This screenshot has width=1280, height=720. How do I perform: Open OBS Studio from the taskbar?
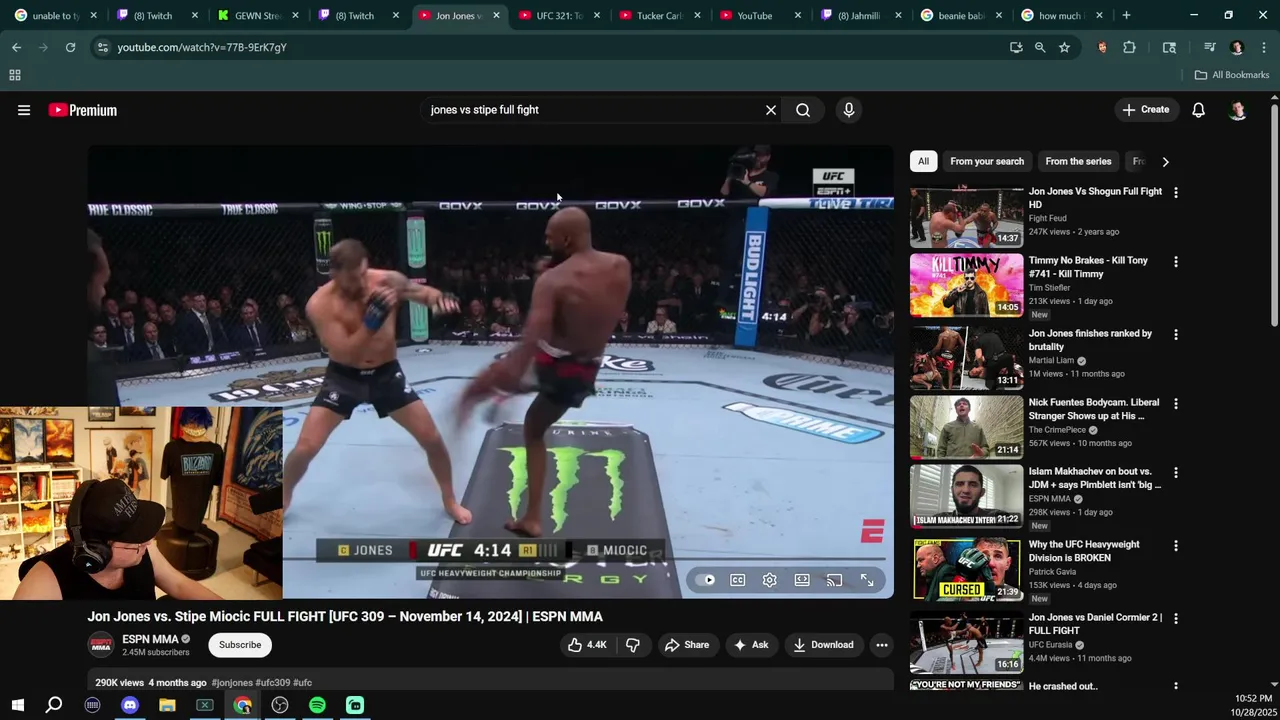point(280,705)
